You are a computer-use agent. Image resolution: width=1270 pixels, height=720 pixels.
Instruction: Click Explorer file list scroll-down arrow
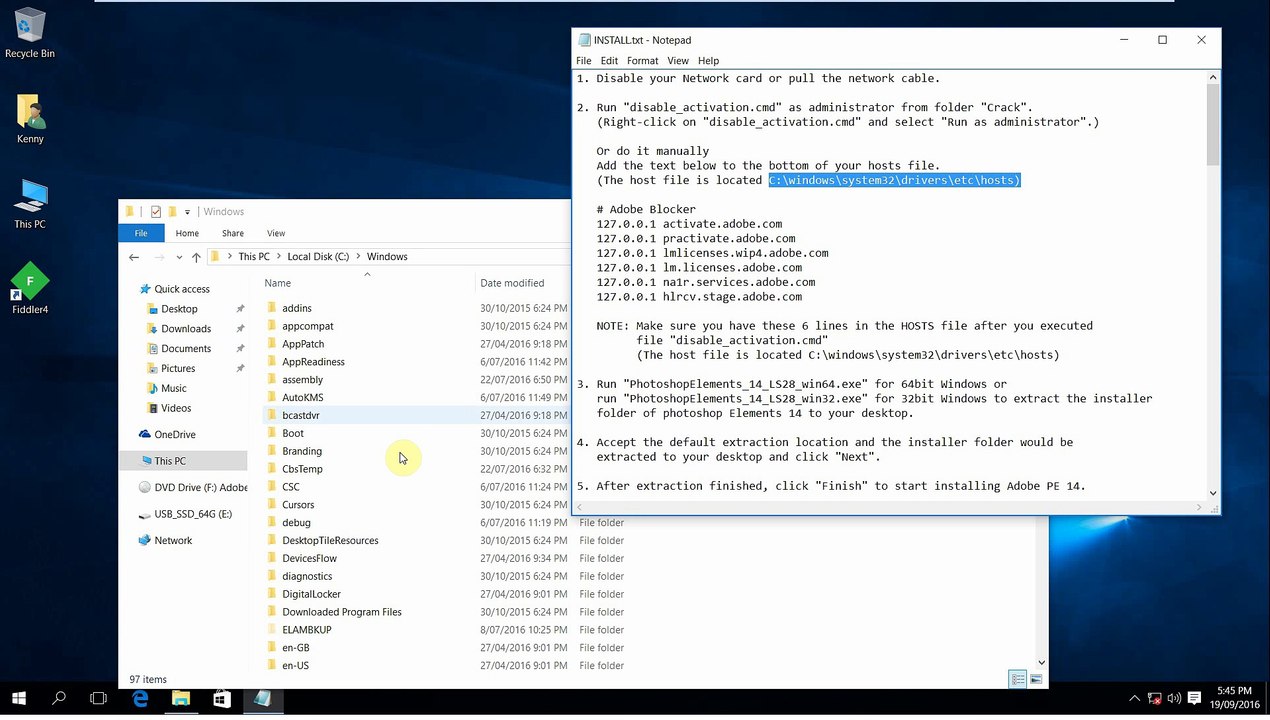(x=1041, y=662)
